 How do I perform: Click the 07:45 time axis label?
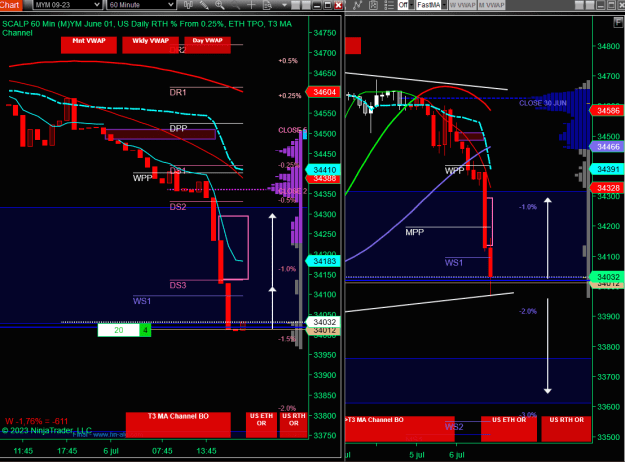point(162,451)
